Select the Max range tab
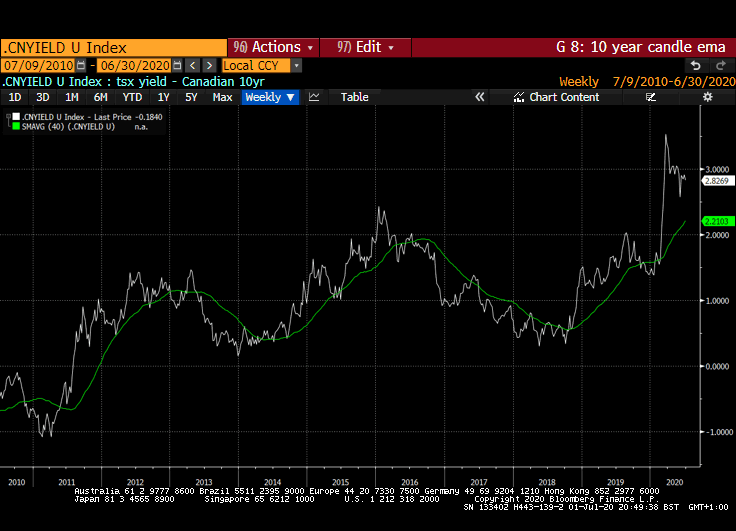The width and height of the screenshot is (736, 531). (222, 97)
